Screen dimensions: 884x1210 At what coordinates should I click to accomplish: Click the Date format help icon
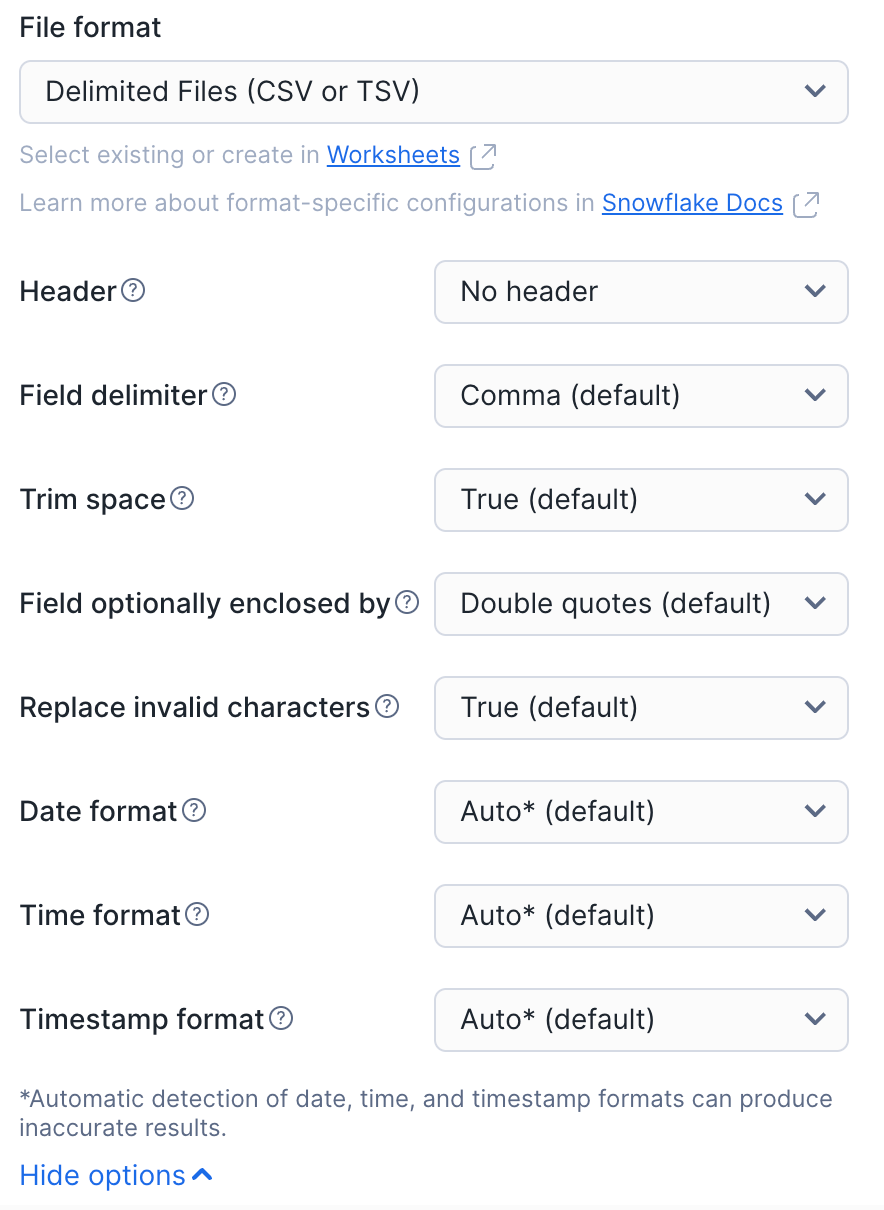click(x=194, y=811)
